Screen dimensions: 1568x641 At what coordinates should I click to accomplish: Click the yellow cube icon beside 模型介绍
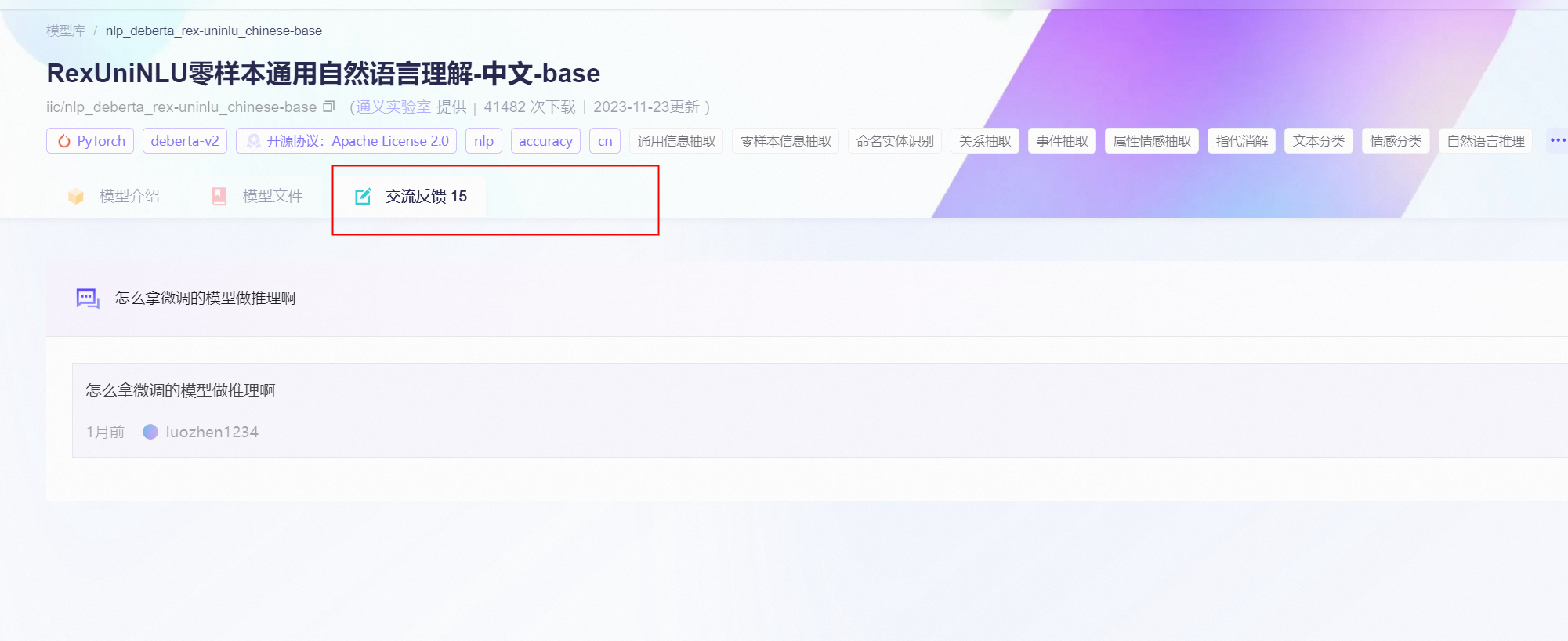click(x=76, y=196)
